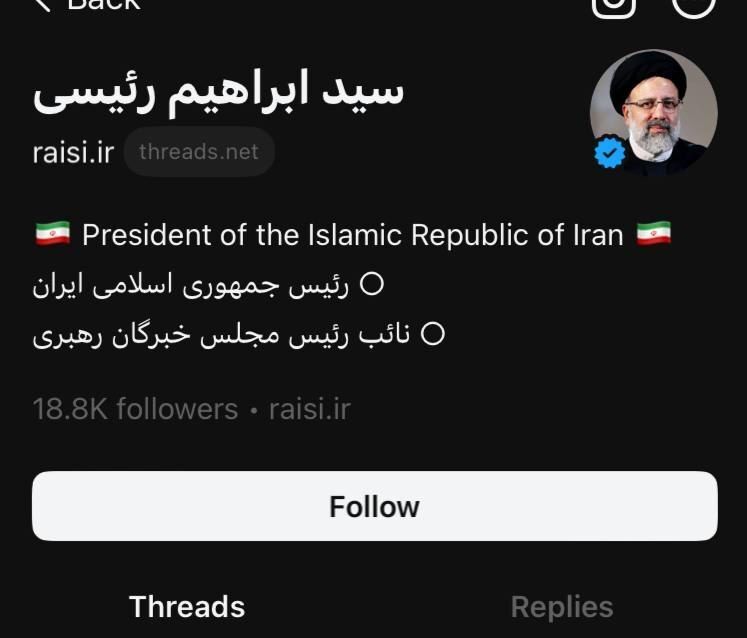Image resolution: width=747 pixels, height=638 pixels.
Task: Tap the Back chevron arrow
Action: [x=42, y=4]
